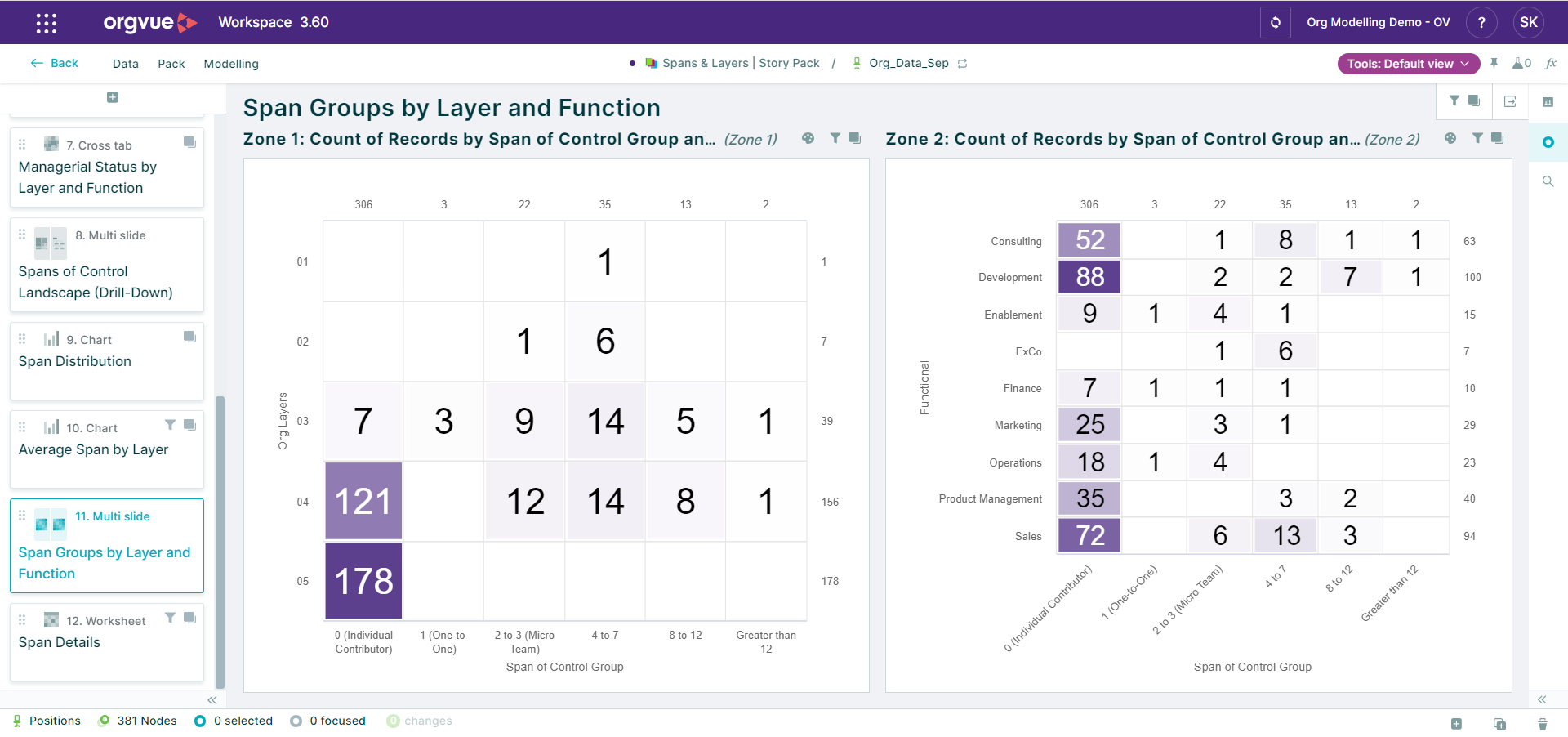Toggle the 0 selected indicator
Screen dimensions: 1568x737
234,721
